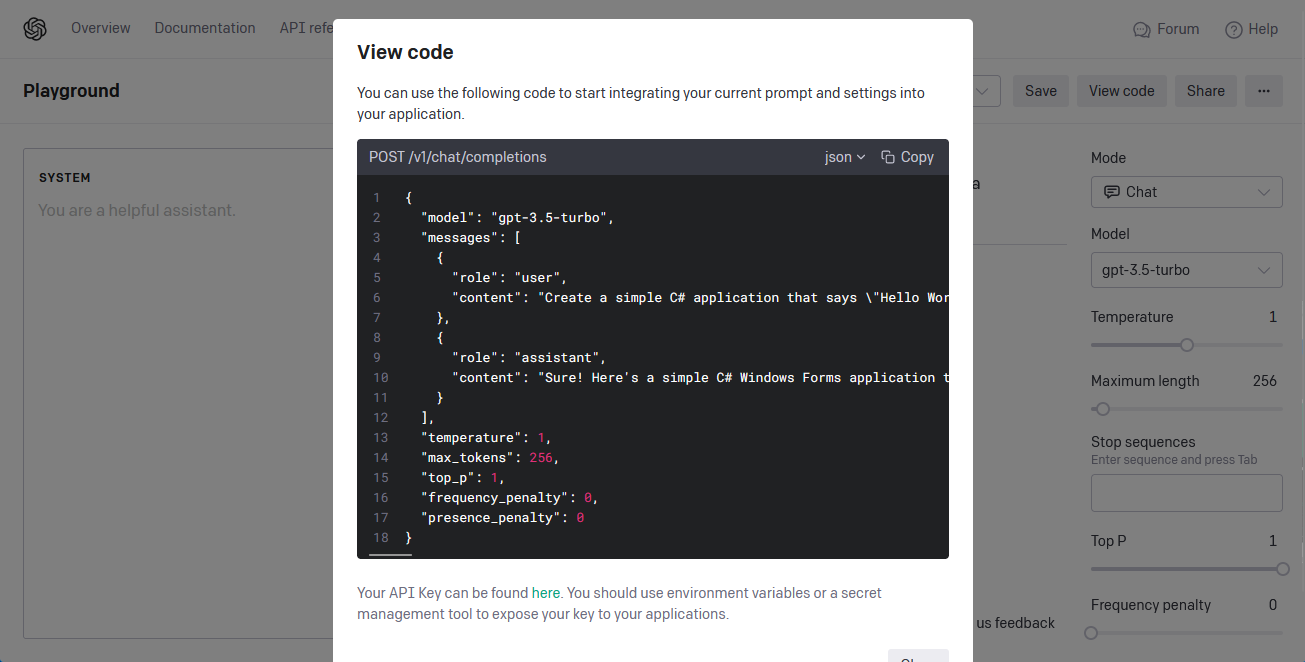Open the API reference tab
Screen dimensions: 1305x662
click(x=306, y=28)
